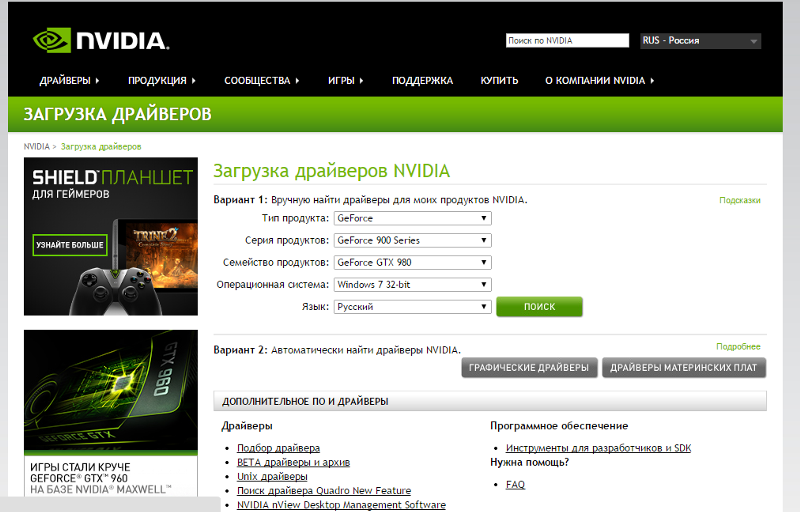Open the FAQ link
This screenshot has width=800, height=512.
coord(515,485)
